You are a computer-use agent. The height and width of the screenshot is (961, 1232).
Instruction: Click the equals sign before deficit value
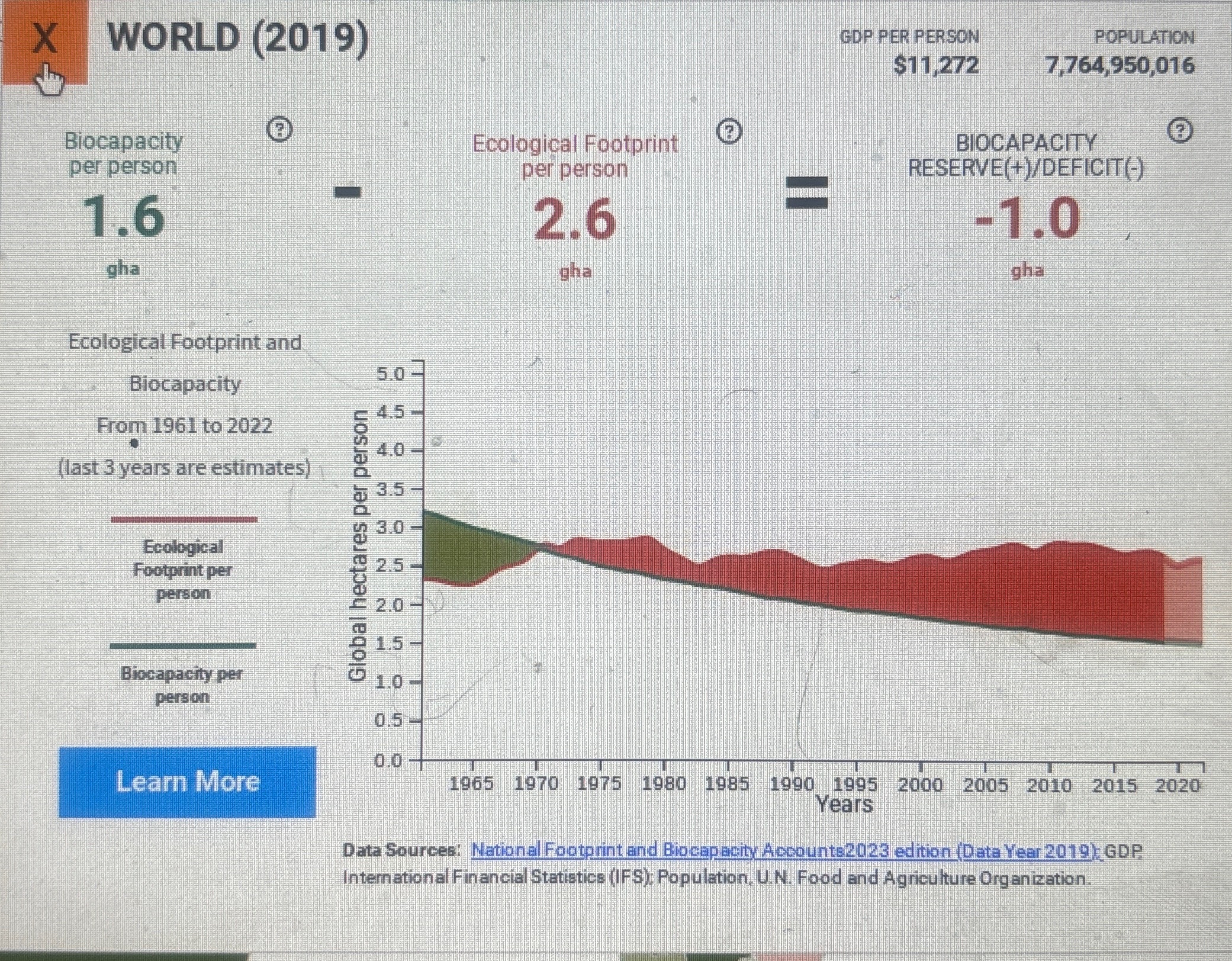[806, 193]
